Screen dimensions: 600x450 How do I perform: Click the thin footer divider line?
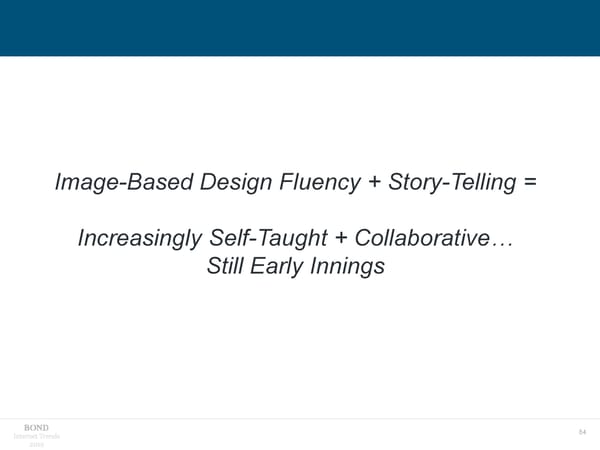pyautogui.click(x=300, y=418)
